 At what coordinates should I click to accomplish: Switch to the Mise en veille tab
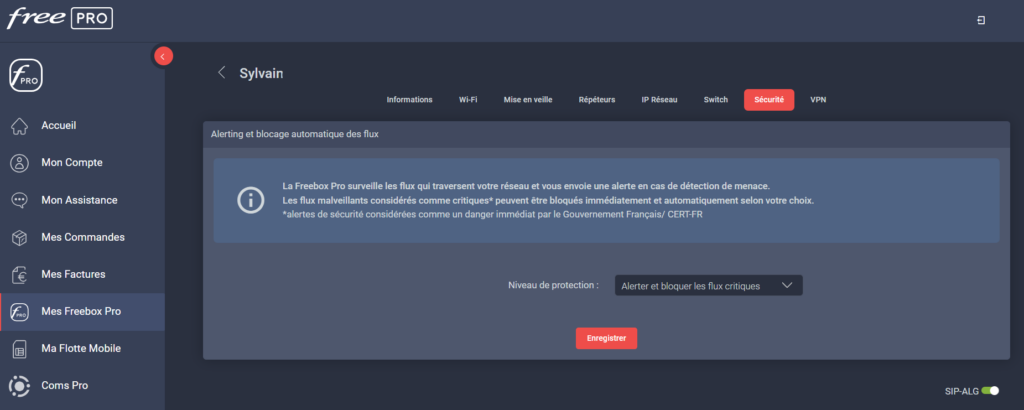point(528,100)
